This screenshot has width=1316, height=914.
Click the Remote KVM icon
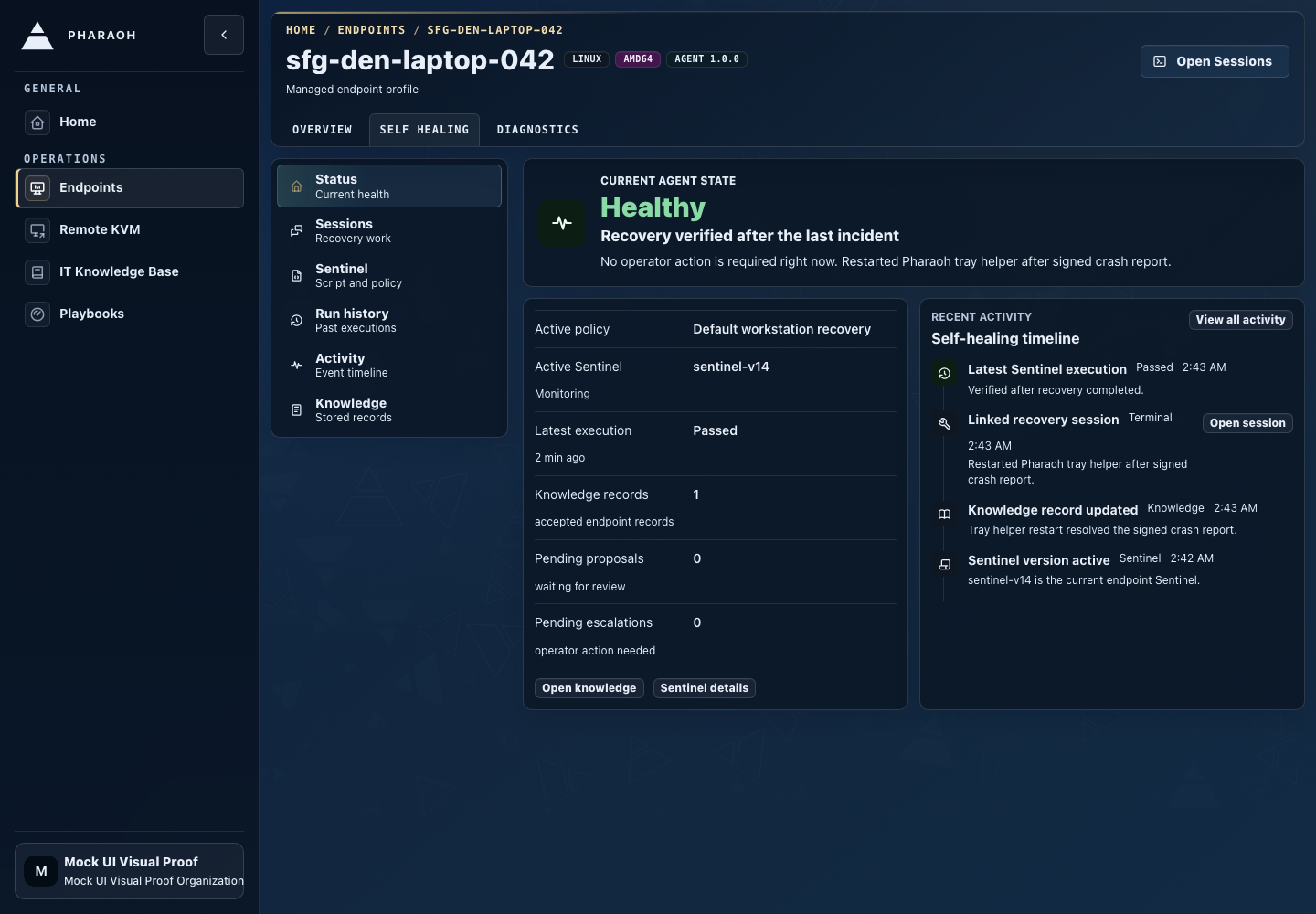tap(37, 230)
